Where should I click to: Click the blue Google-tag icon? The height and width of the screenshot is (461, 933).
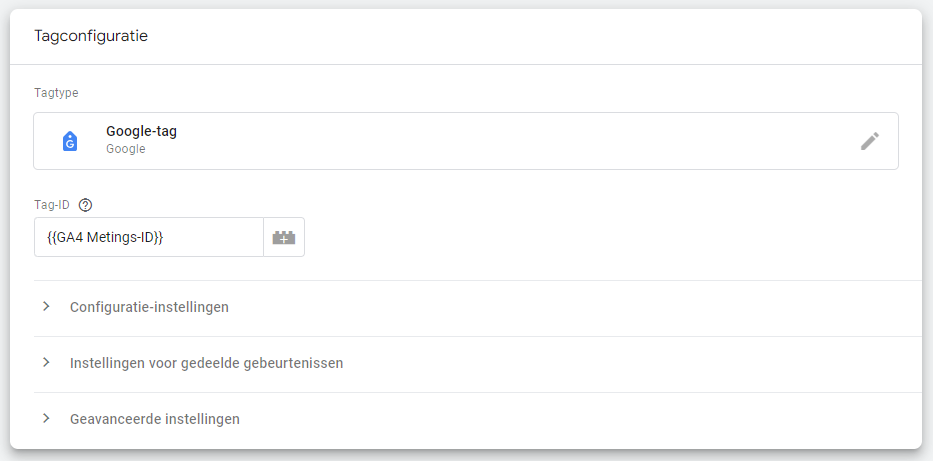coord(70,141)
